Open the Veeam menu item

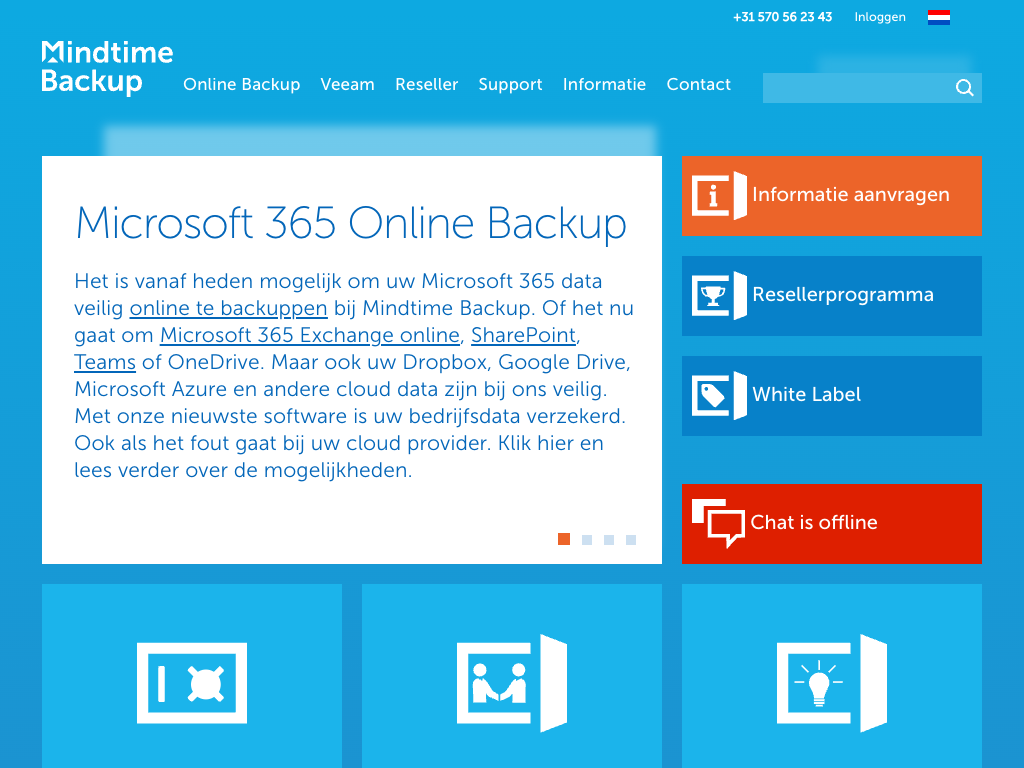pyautogui.click(x=347, y=84)
